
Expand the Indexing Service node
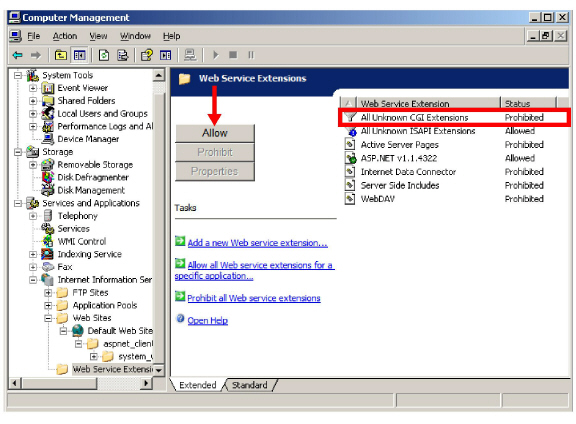tap(33, 254)
